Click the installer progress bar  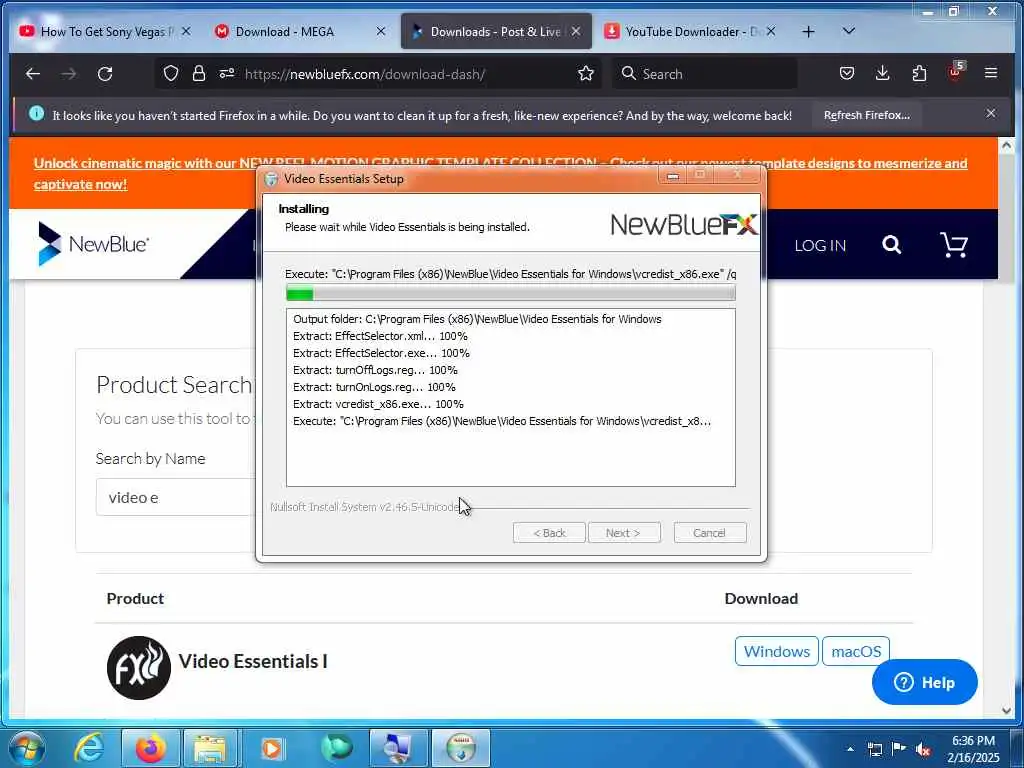(x=511, y=294)
